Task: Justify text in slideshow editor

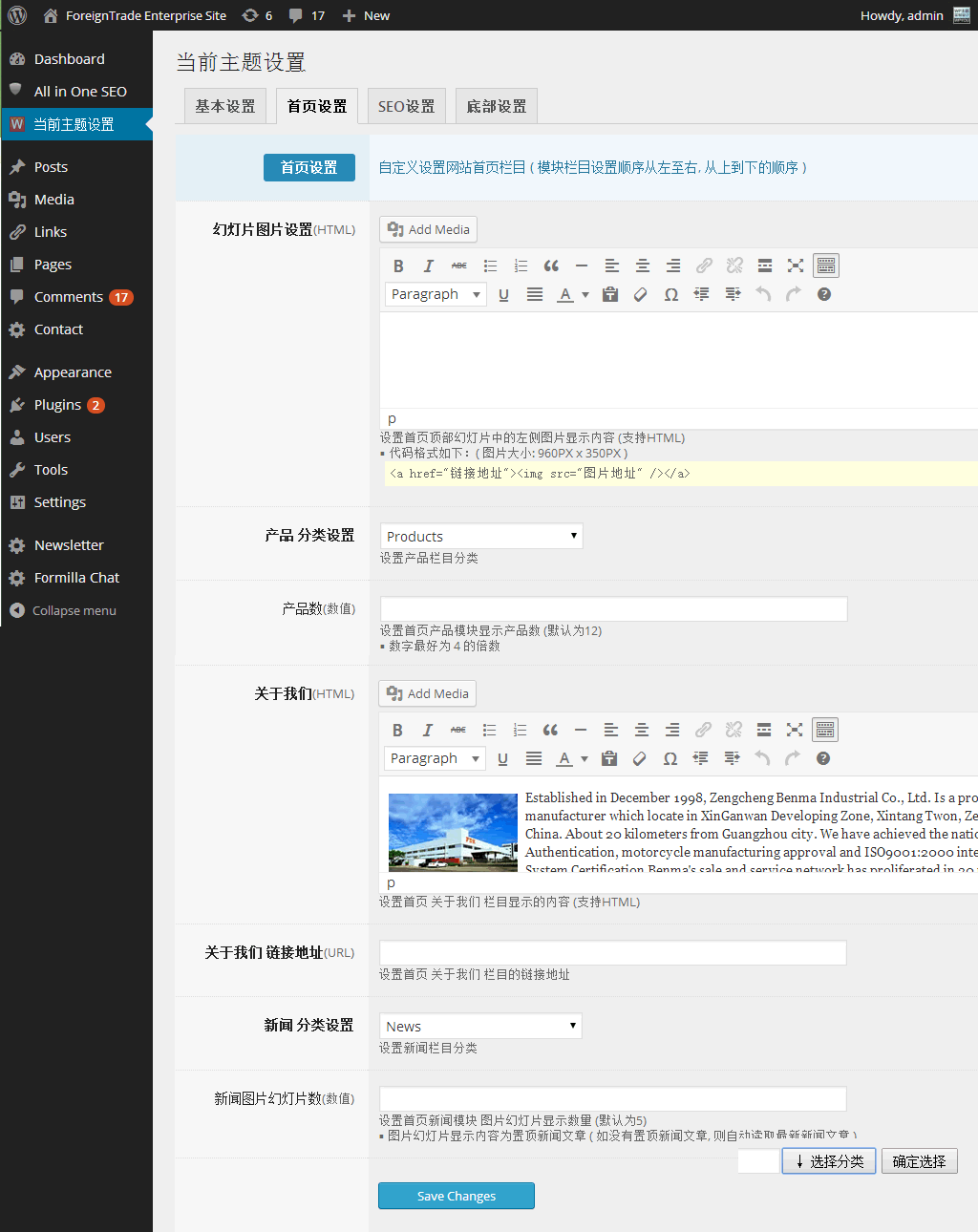Action: [535, 294]
